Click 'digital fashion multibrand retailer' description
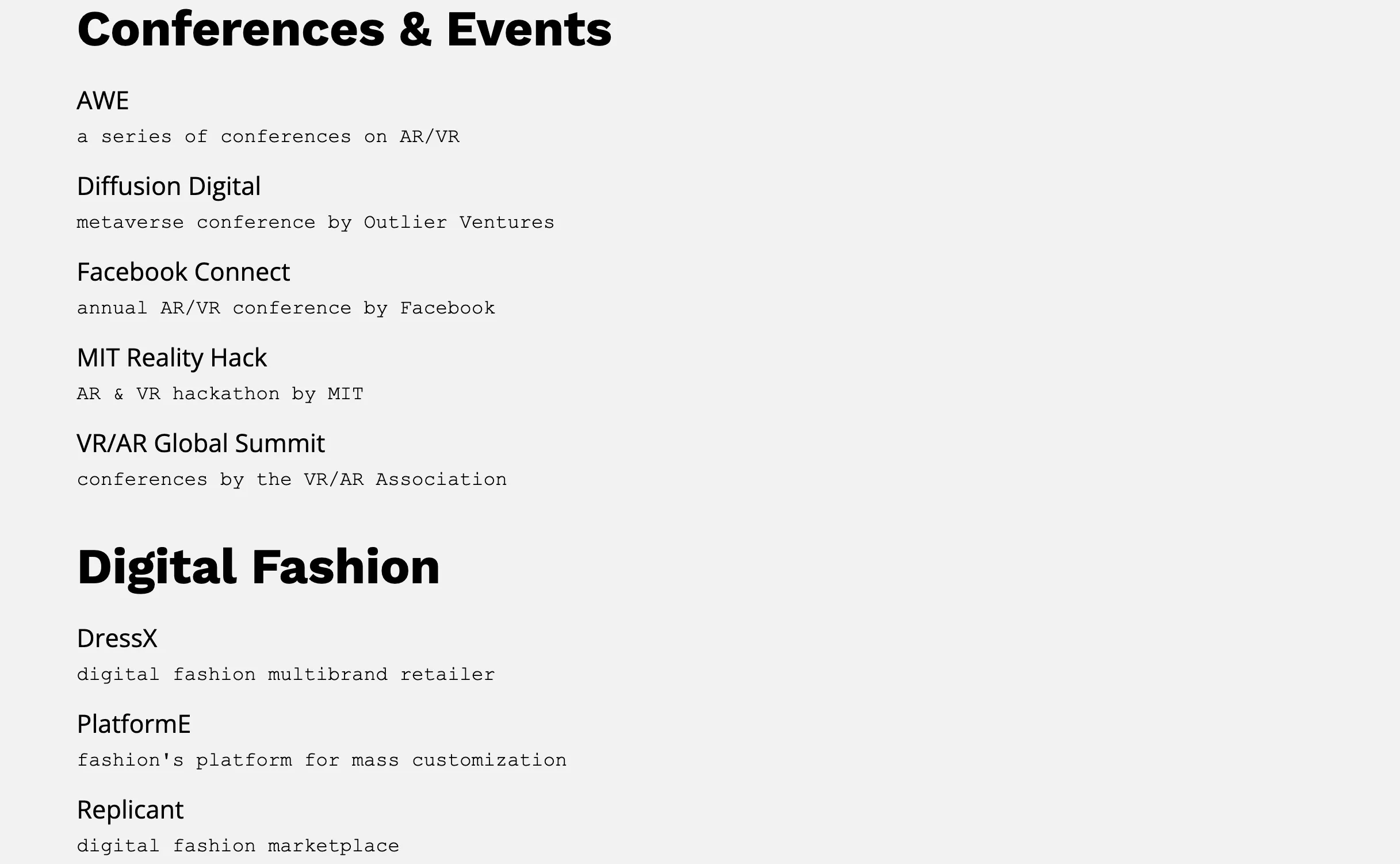This screenshot has width=1400, height=864. point(286,675)
